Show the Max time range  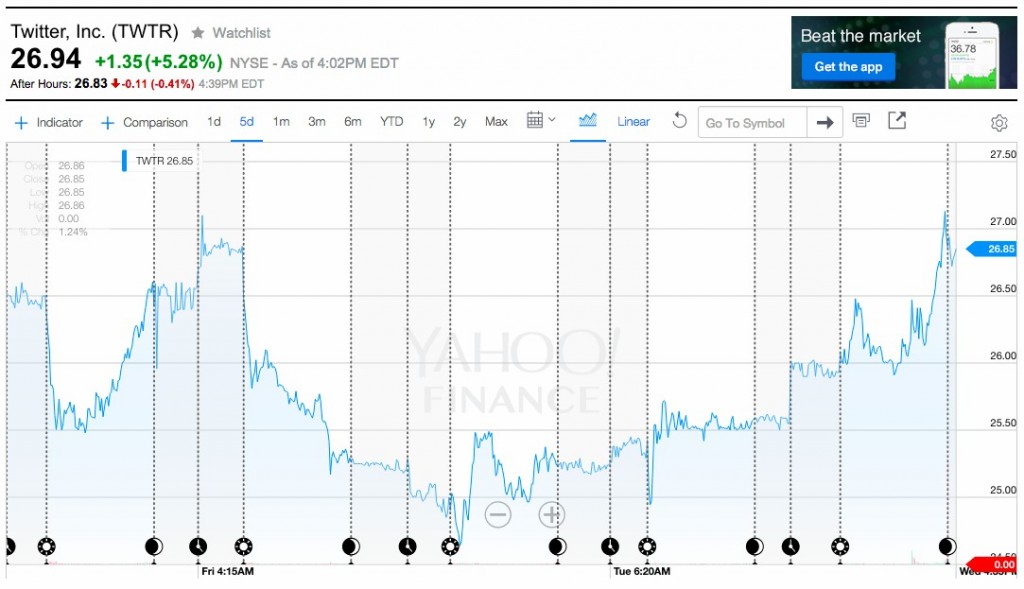coord(496,122)
